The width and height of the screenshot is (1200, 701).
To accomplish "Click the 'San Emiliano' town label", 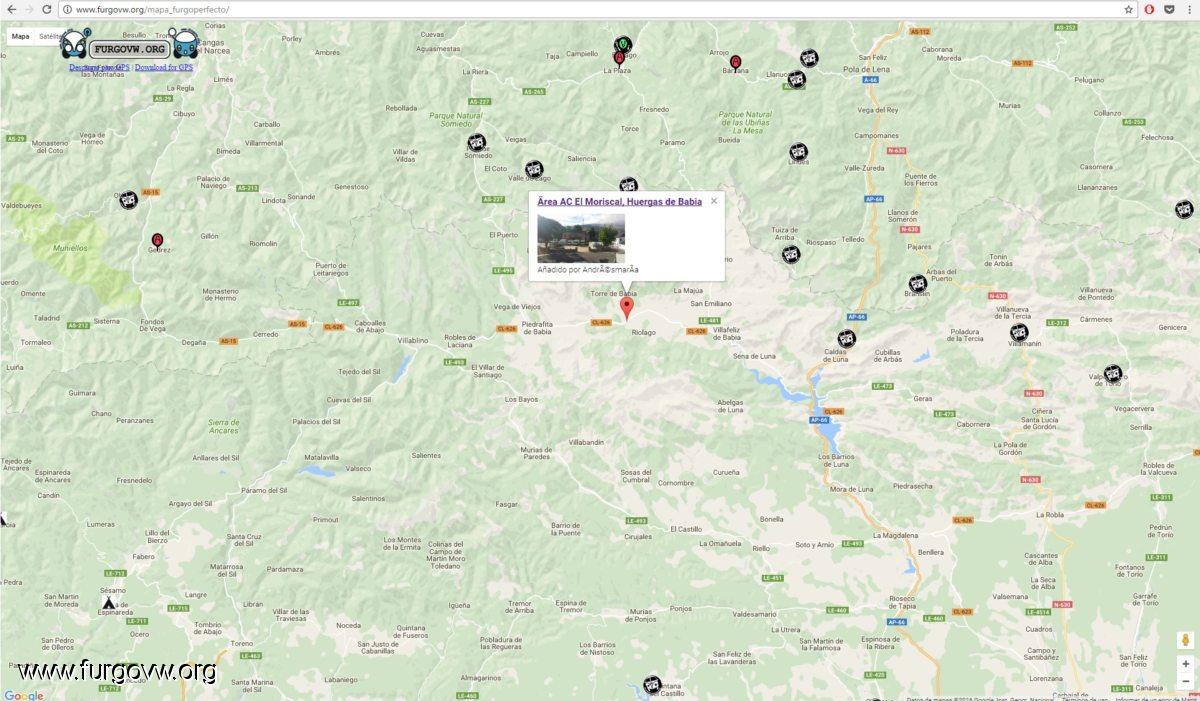I will (711, 303).
